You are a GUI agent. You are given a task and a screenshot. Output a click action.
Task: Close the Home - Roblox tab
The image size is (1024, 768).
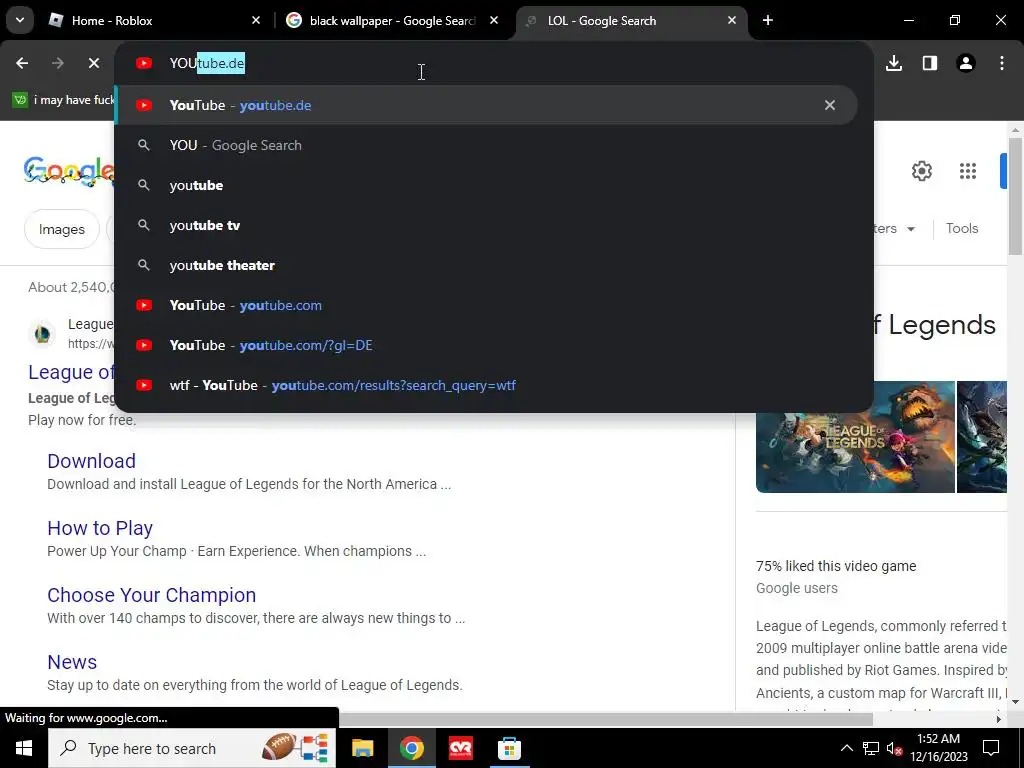click(256, 20)
